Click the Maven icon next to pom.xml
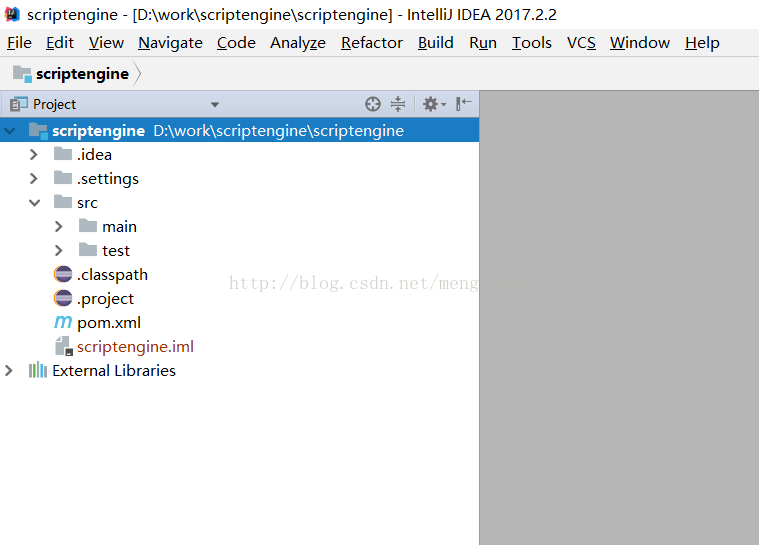The width and height of the screenshot is (759, 545). [63, 322]
